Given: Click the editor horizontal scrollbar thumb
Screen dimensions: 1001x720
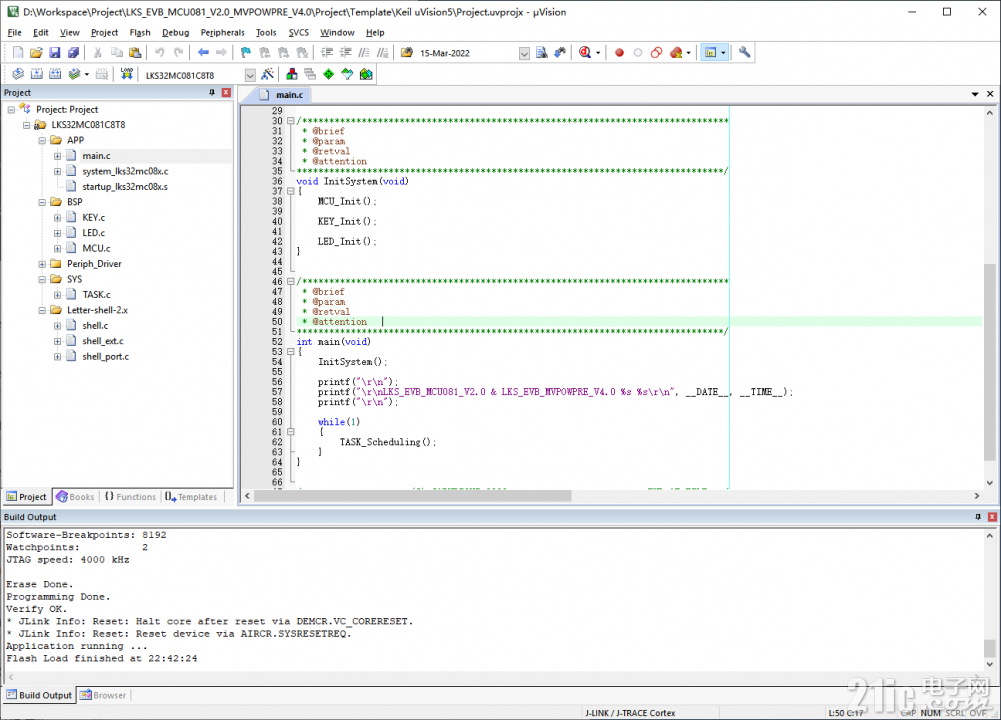Looking at the screenshot, I should pyautogui.click(x=412, y=496).
